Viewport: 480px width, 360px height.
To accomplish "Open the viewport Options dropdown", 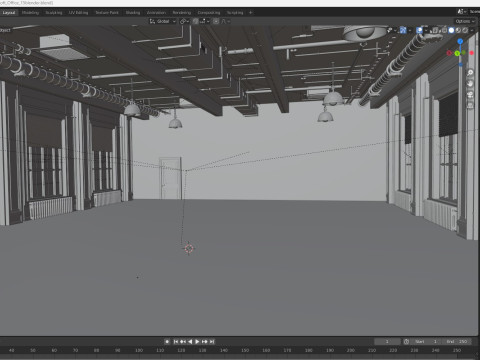I will coord(465,21).
